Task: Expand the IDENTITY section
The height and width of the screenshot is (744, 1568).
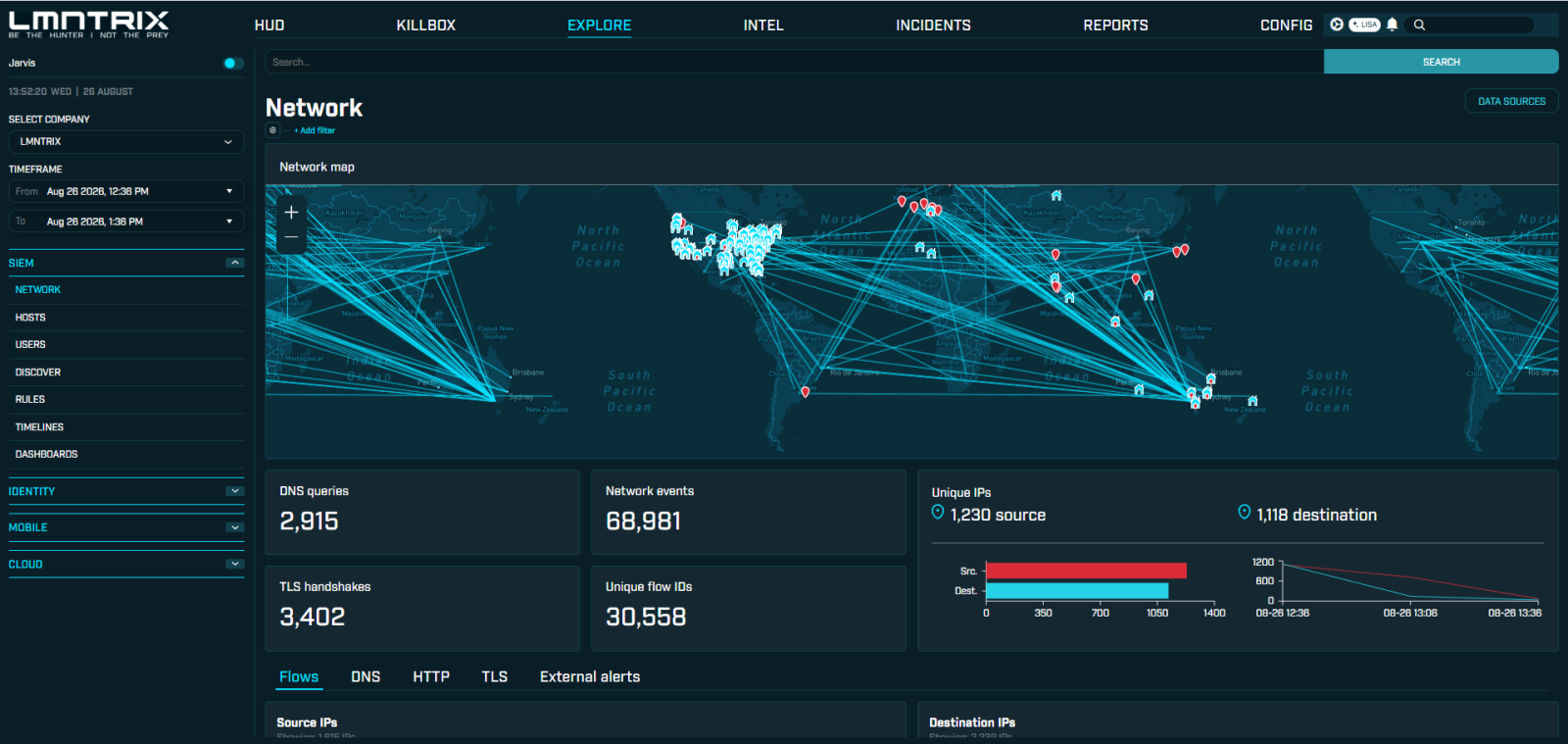Action: coord(234,491)
